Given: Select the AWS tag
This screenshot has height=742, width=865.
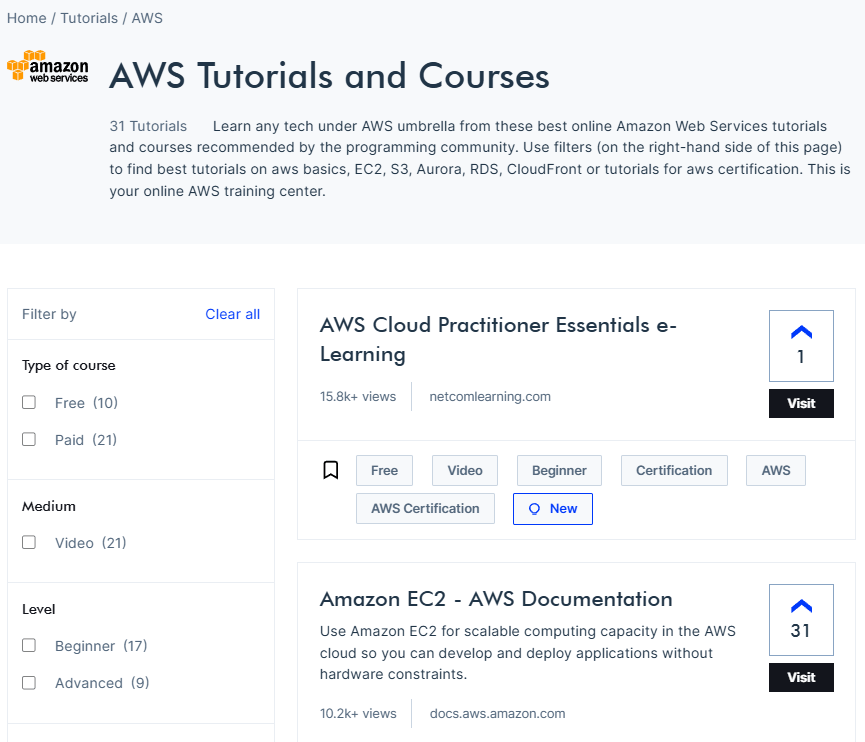Looking at the screenshot, I should (x=776, y=471).
